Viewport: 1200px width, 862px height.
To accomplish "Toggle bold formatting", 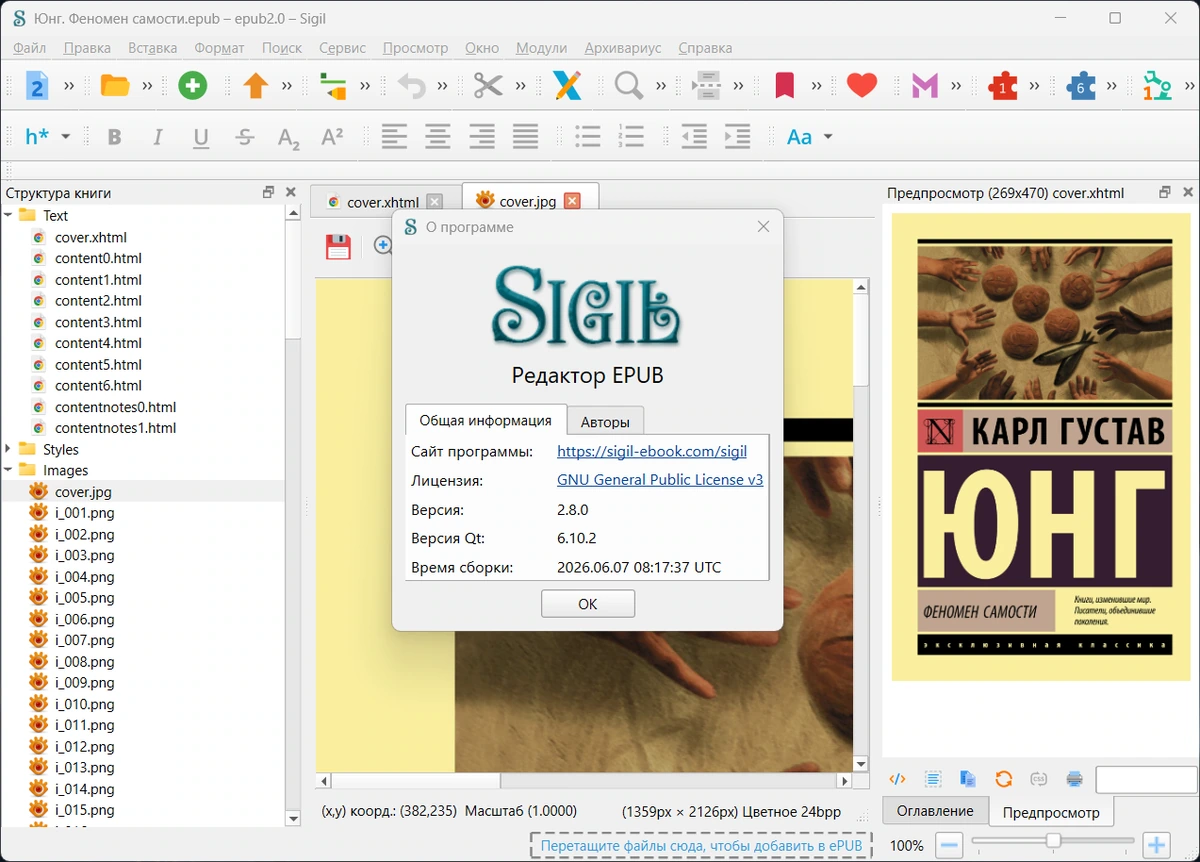I will coord(114,137).
